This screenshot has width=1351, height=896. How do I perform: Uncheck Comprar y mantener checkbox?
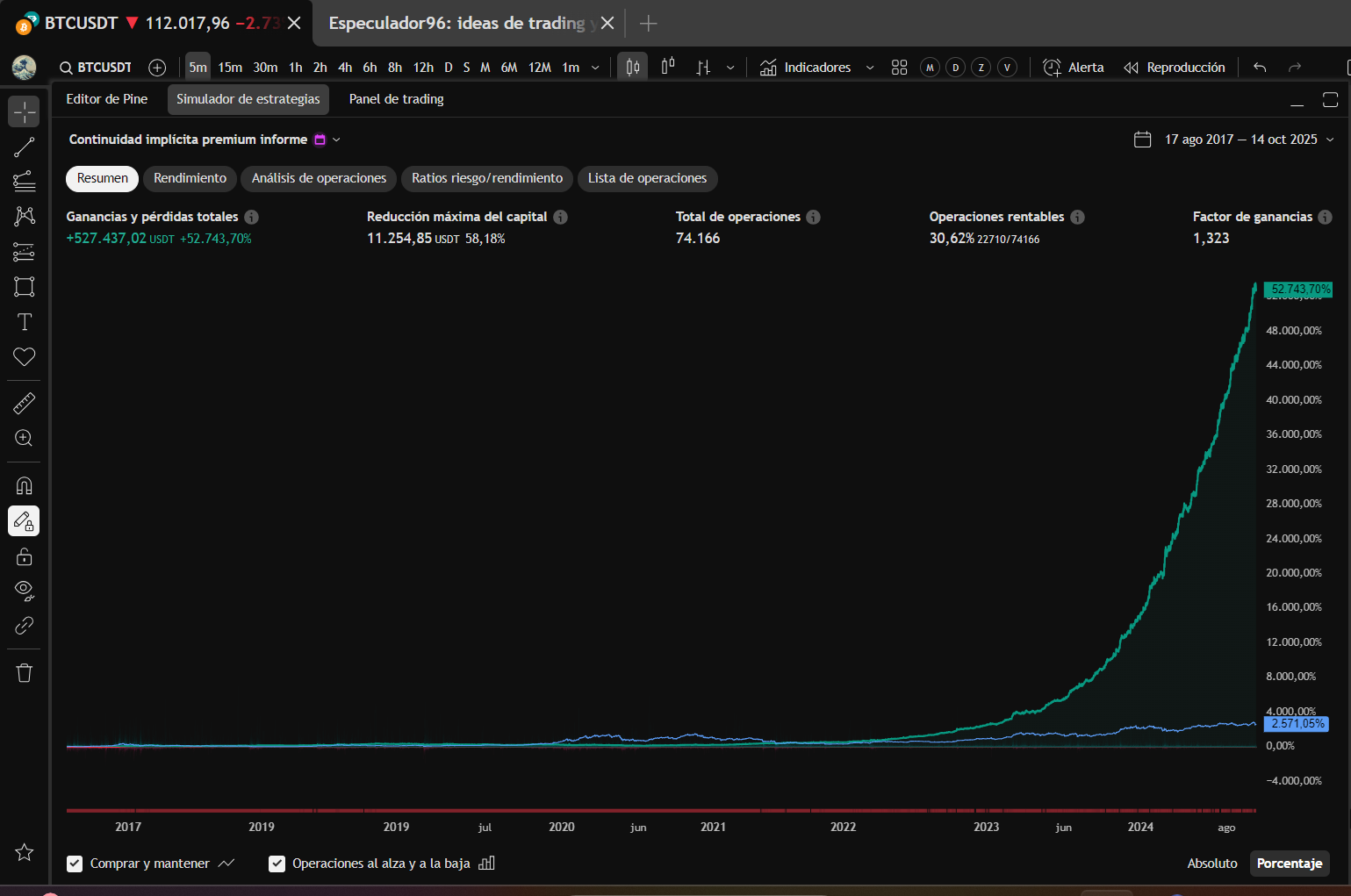(75, 864)
